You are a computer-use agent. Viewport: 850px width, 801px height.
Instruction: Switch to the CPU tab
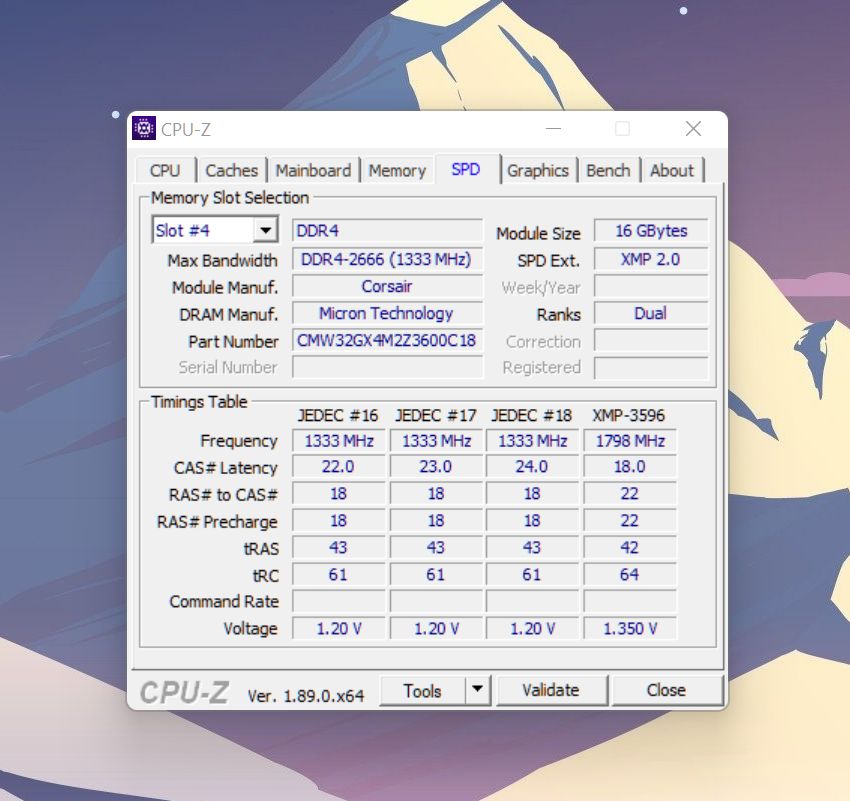click(x=165, y=170)
